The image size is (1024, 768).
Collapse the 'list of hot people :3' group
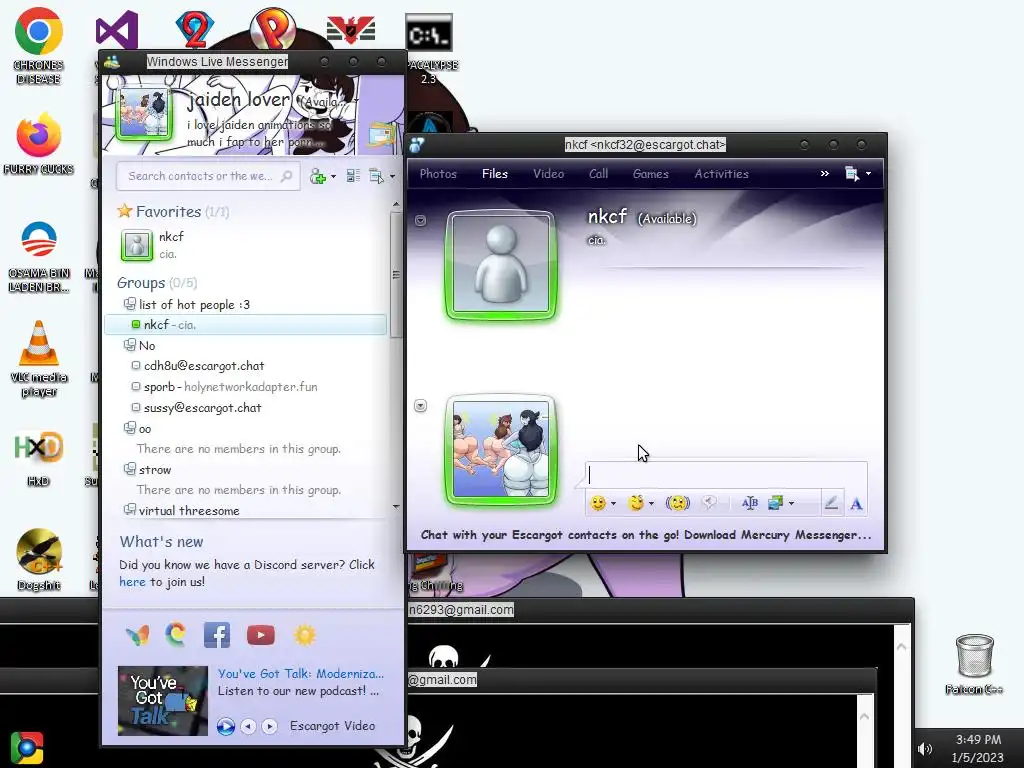coord(130,304)
